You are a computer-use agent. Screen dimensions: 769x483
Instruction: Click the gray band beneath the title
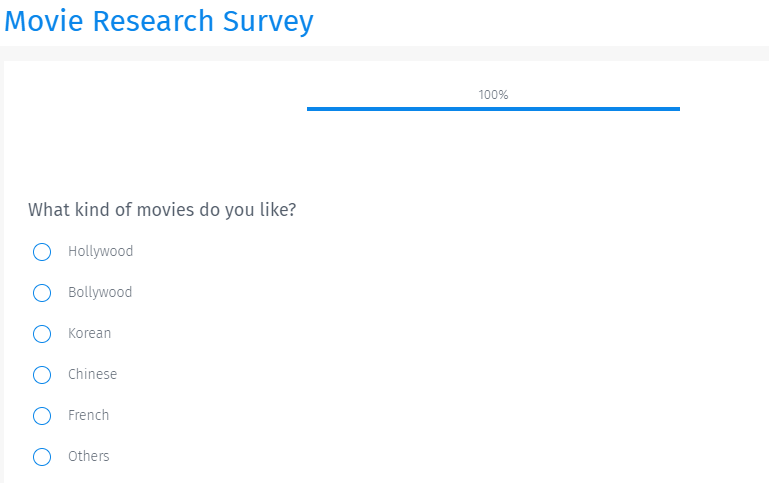(400, 53)
